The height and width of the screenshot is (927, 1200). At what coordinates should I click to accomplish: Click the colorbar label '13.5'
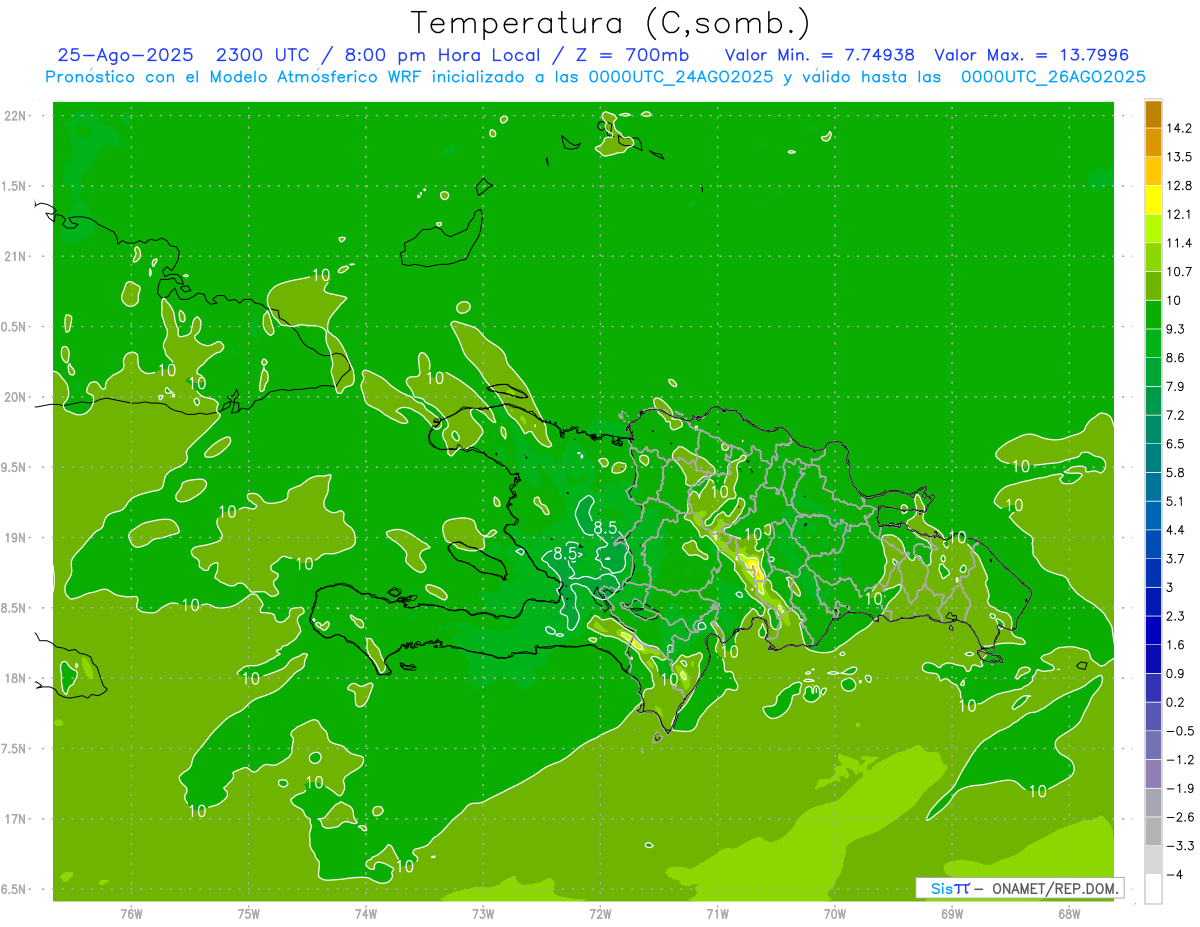click(x=1178, y=157)
